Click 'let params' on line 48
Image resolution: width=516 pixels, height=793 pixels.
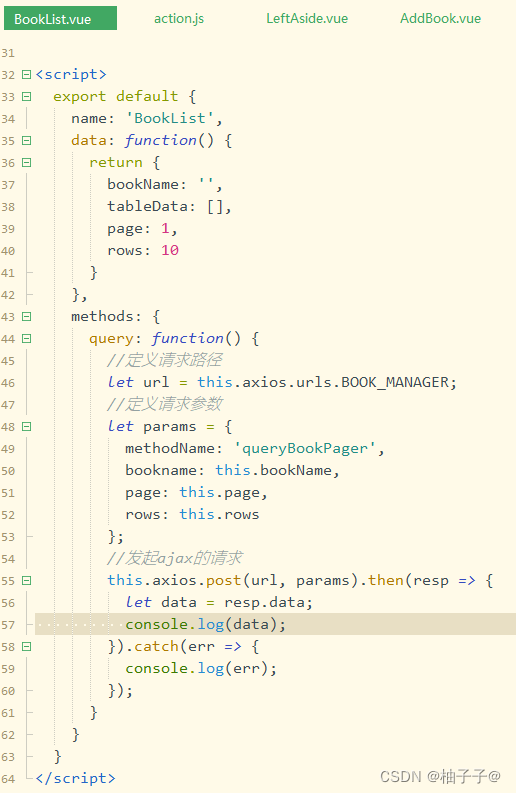pyautogui.click(x=152, y=427)
